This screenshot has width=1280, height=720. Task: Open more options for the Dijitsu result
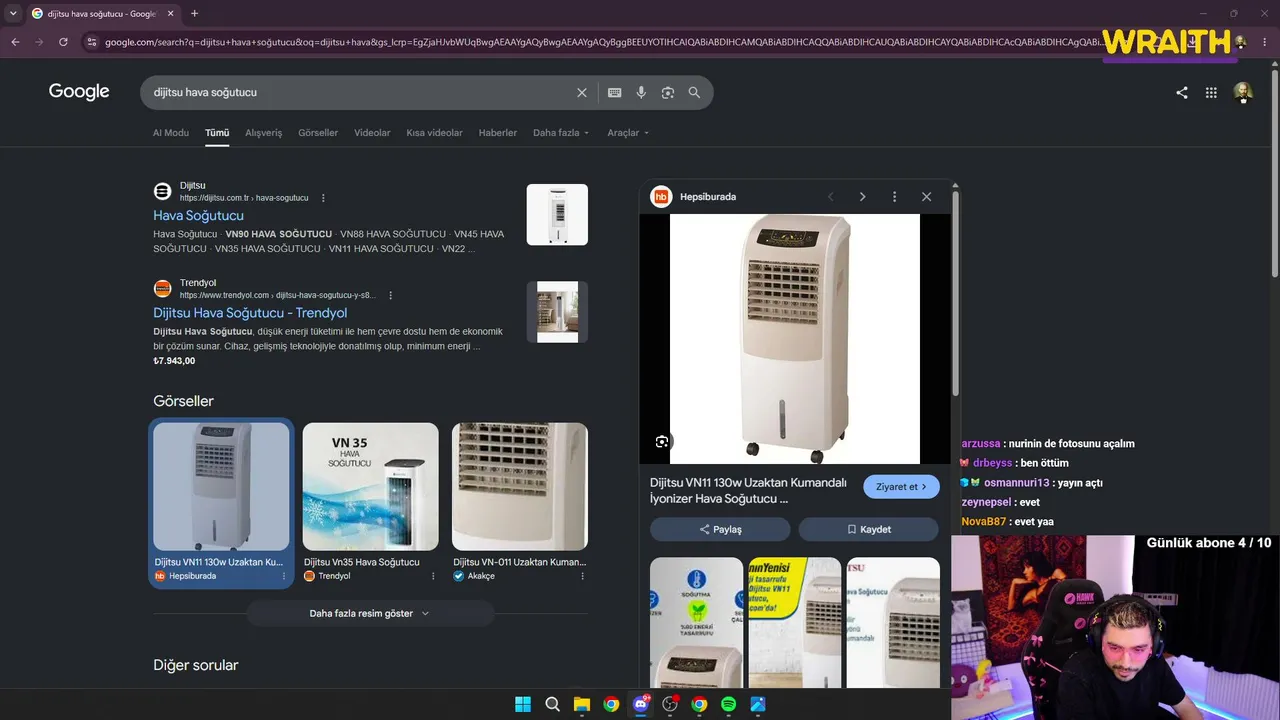[x=323, y=198]
